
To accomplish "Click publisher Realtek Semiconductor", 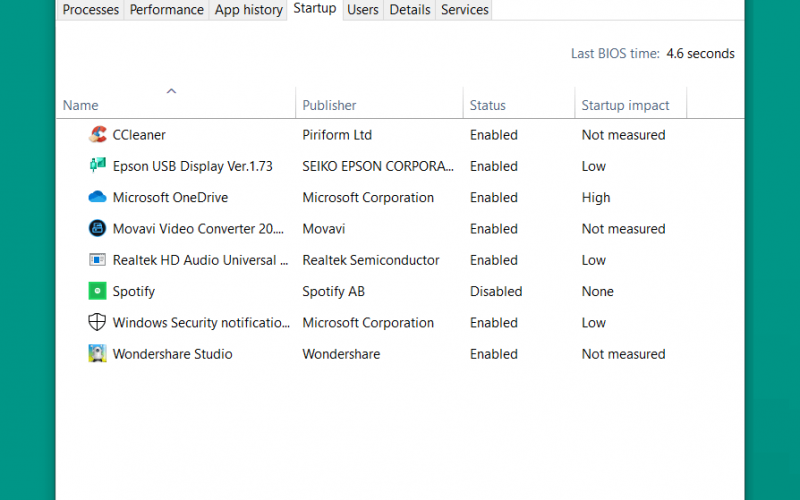I will click(x=370, y=260).
